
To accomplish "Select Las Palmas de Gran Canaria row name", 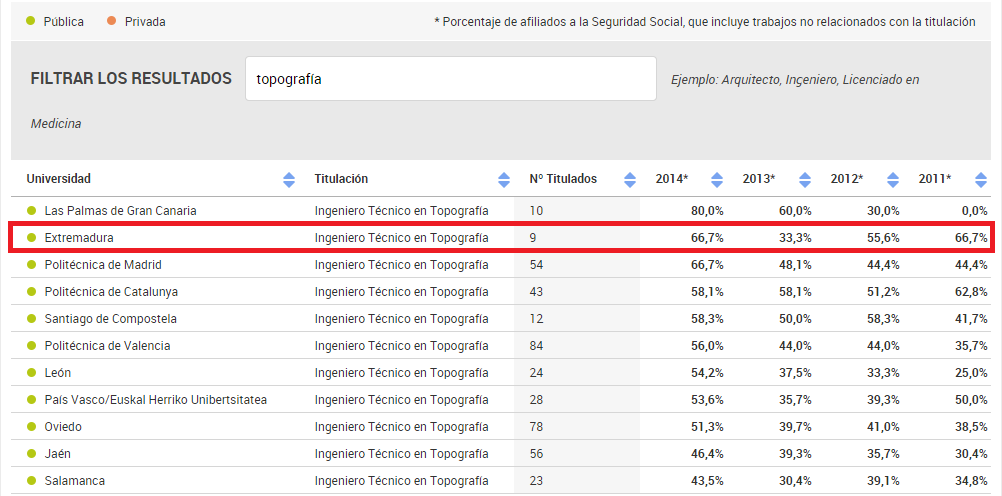I will (x=120, y=210).
